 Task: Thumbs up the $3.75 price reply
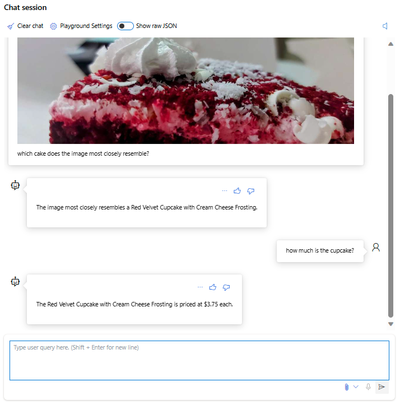213,287
